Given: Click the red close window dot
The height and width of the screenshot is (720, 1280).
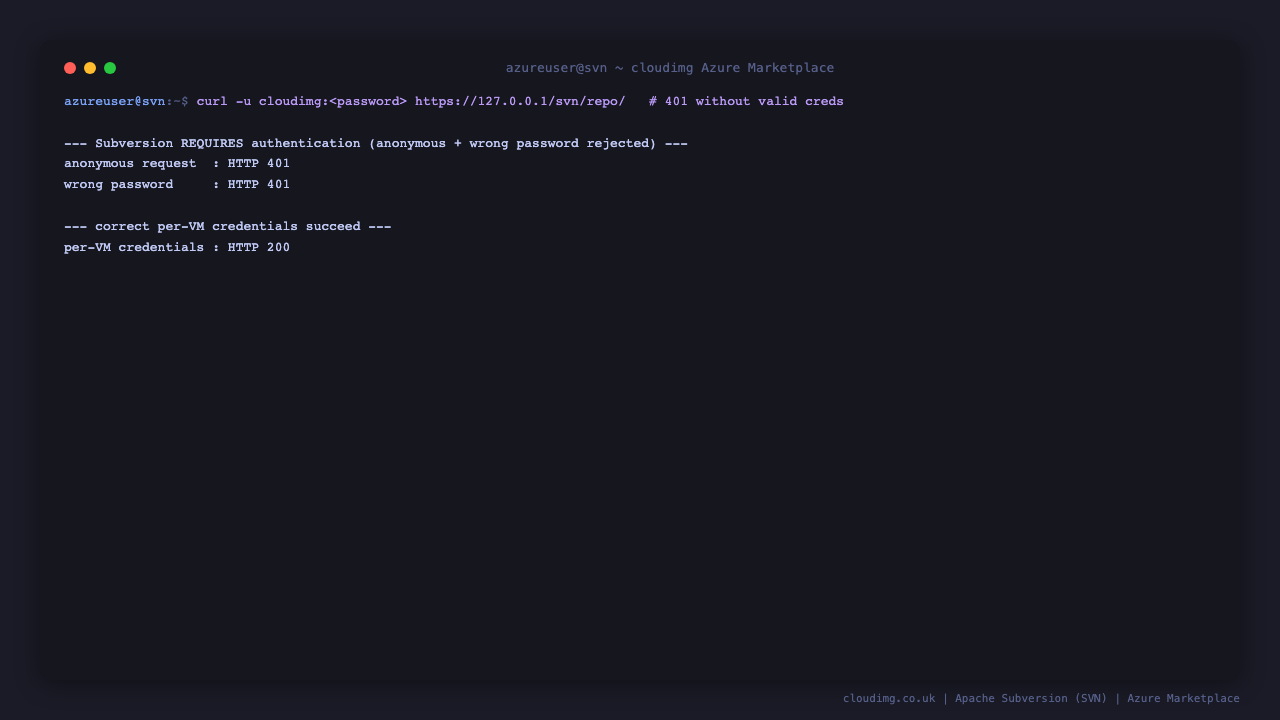Looking at the screenshot, I should (x=70, y=68).
